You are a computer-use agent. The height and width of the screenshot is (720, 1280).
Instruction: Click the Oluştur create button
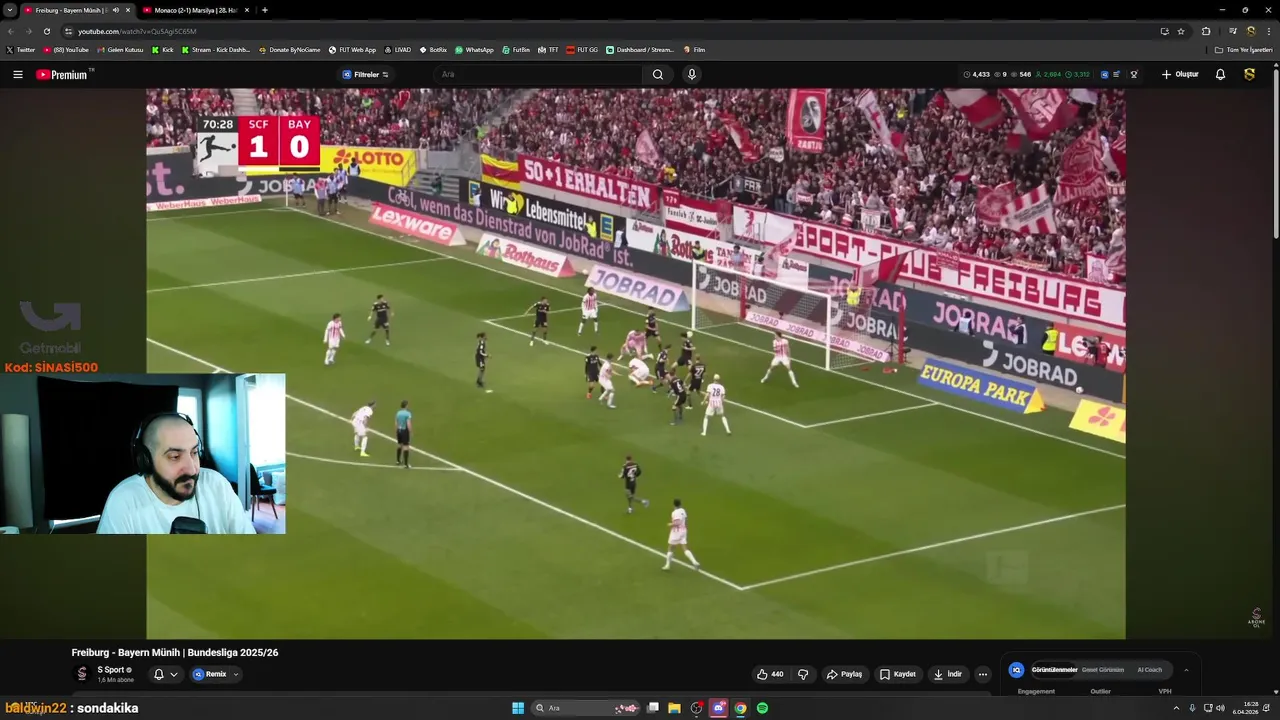click(1180, 74)
